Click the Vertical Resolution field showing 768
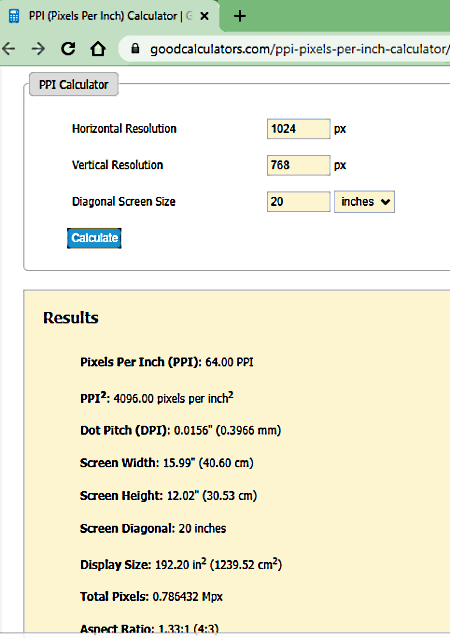 298,165
